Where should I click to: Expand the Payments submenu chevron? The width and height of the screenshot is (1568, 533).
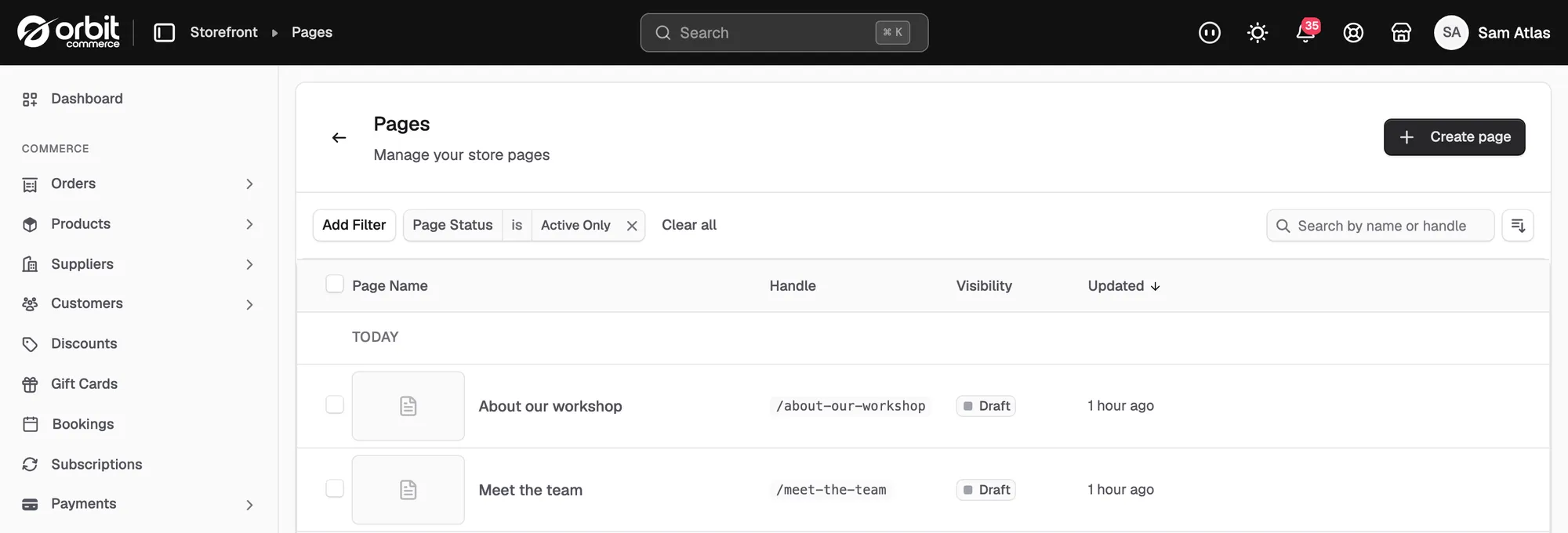coord(249,506)
